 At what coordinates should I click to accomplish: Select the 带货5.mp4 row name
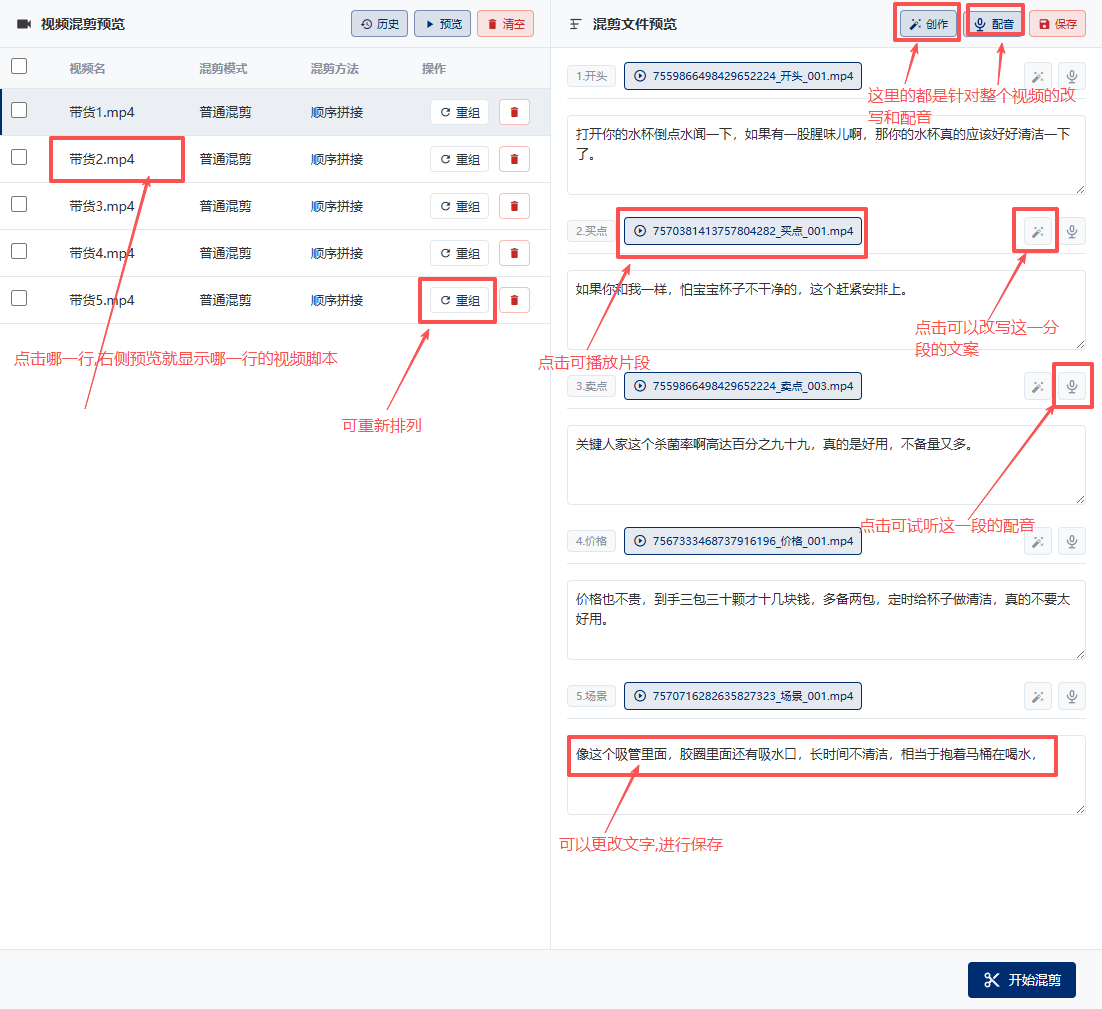point(102,301)
